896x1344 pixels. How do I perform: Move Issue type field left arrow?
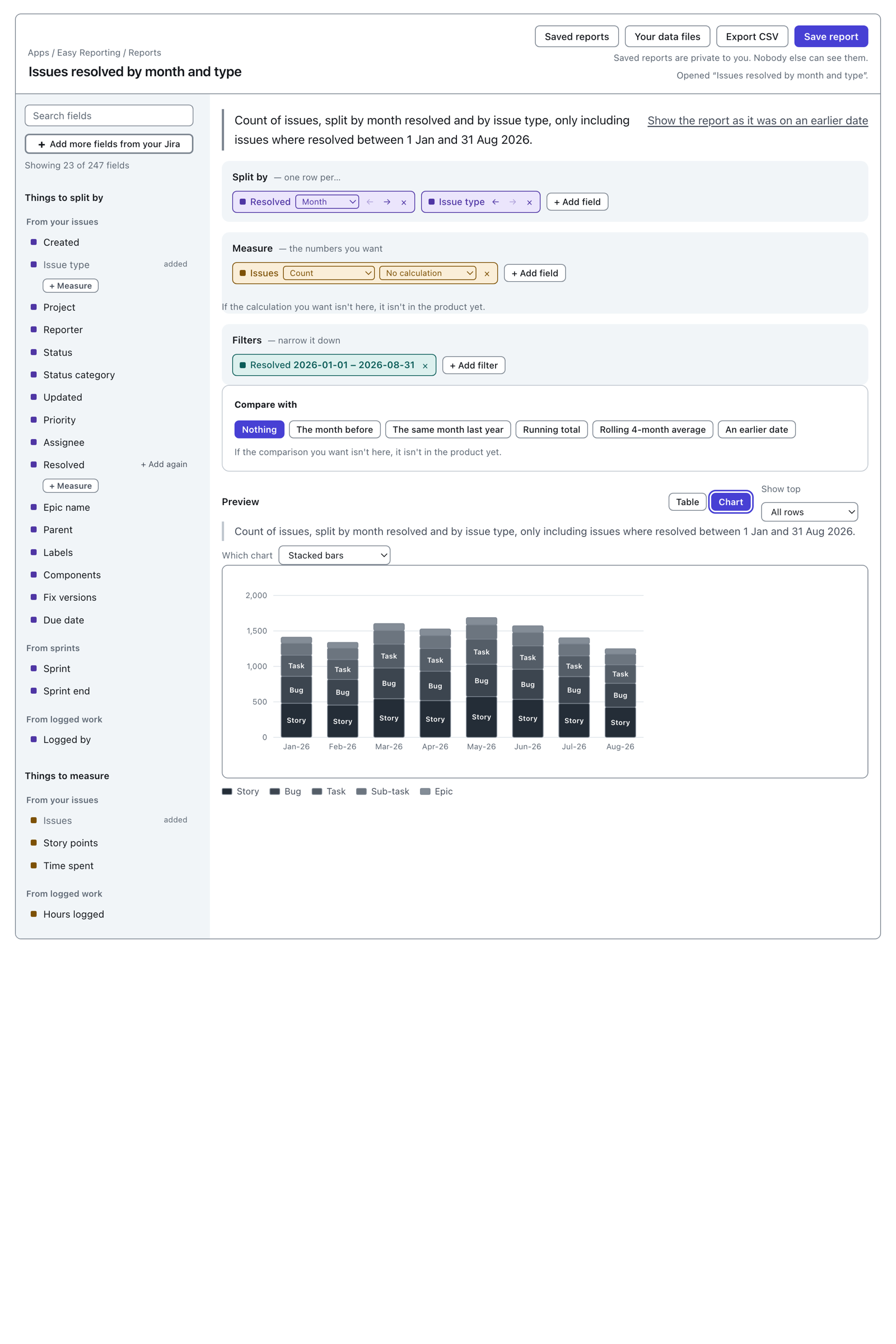coord(496,202)
